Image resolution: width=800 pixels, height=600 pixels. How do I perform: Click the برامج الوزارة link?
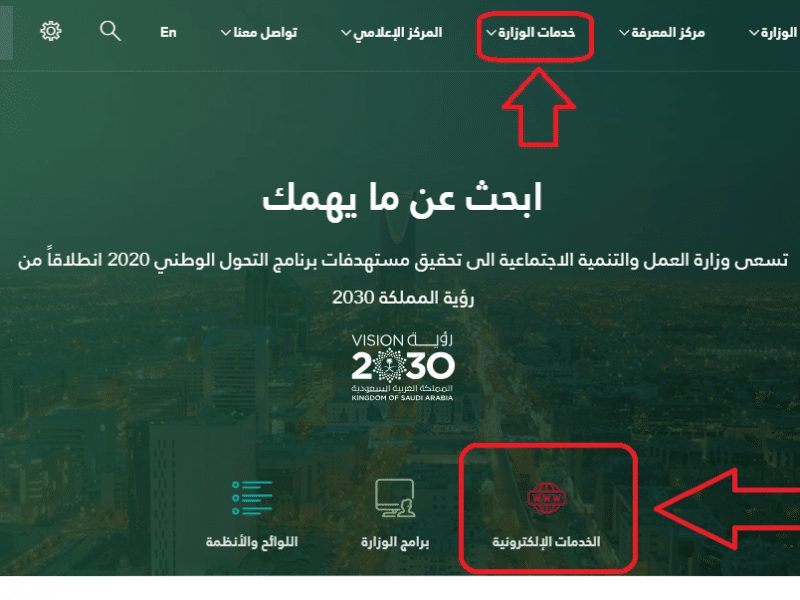(x=395, y=542)
